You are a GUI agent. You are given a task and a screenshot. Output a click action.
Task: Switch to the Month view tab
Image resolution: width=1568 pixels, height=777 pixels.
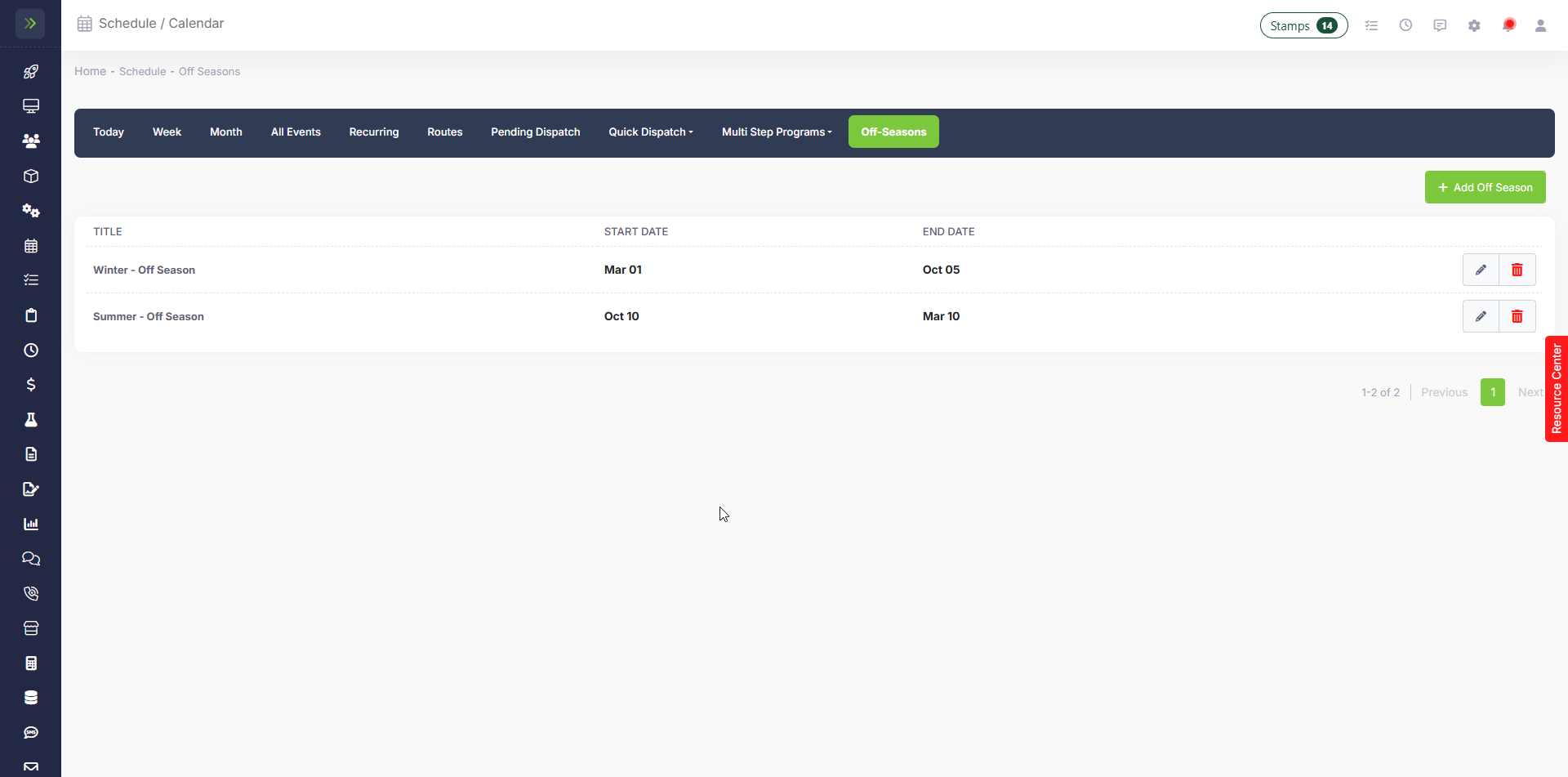[x=225, y=132]
